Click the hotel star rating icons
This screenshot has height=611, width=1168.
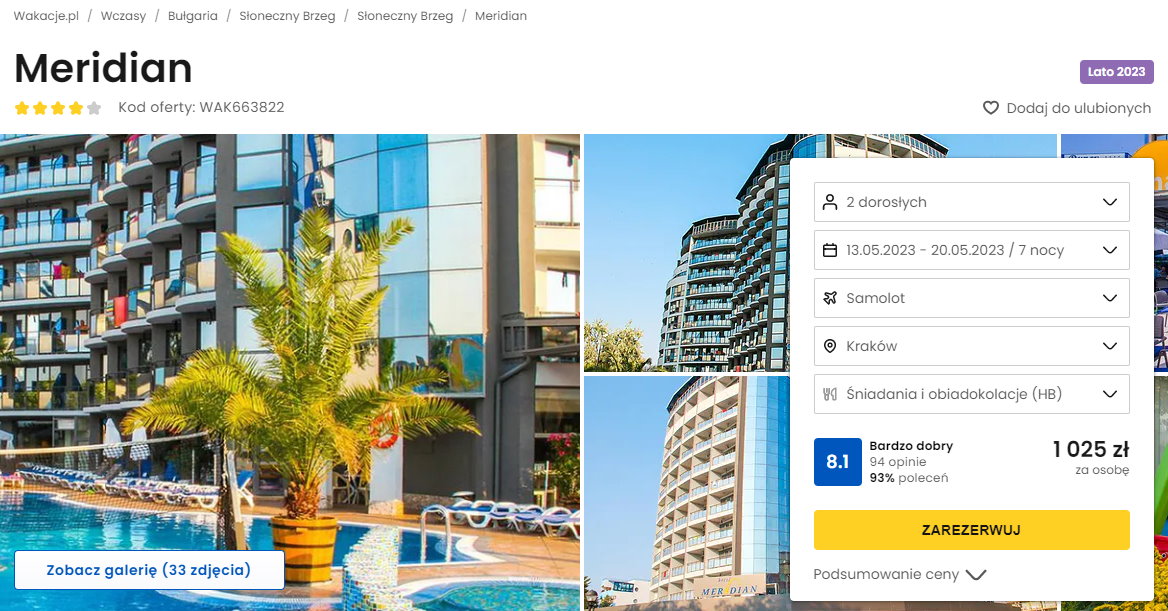click(58, 108)
